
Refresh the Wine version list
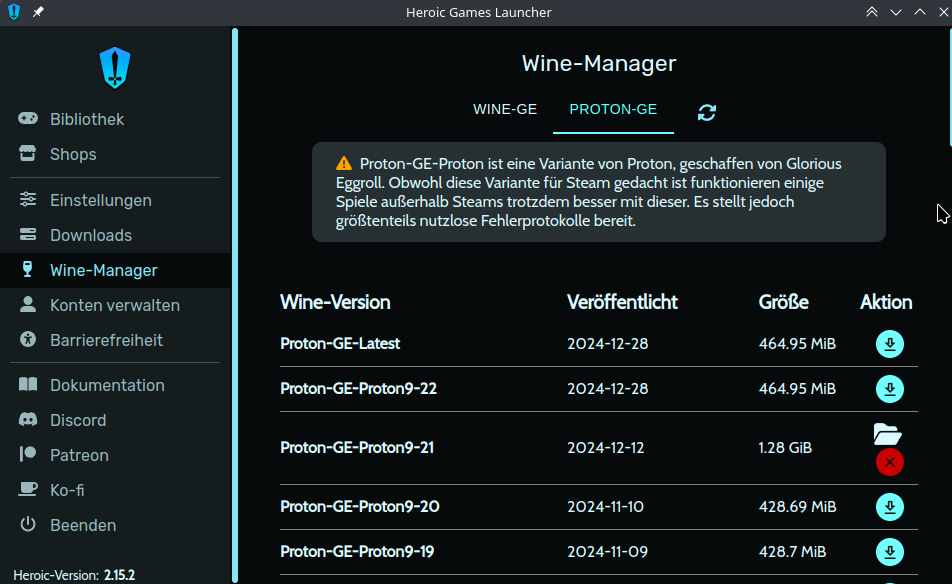[707, 112]
